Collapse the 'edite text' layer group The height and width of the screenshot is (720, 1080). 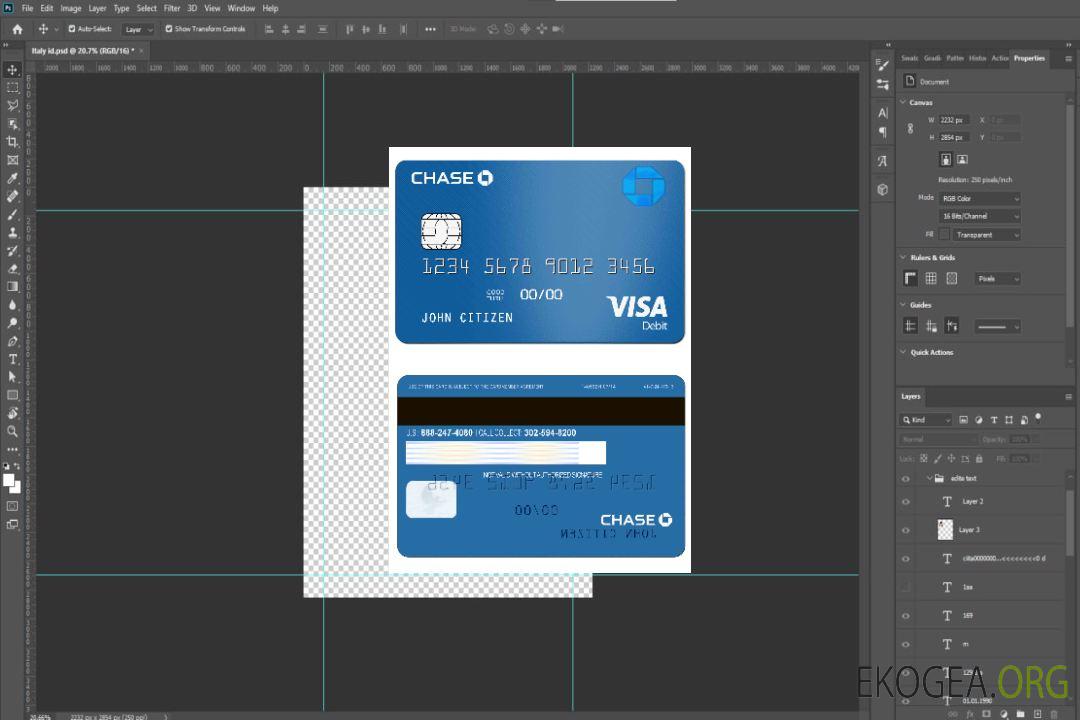pyautogui.click(x=929, y=478)
